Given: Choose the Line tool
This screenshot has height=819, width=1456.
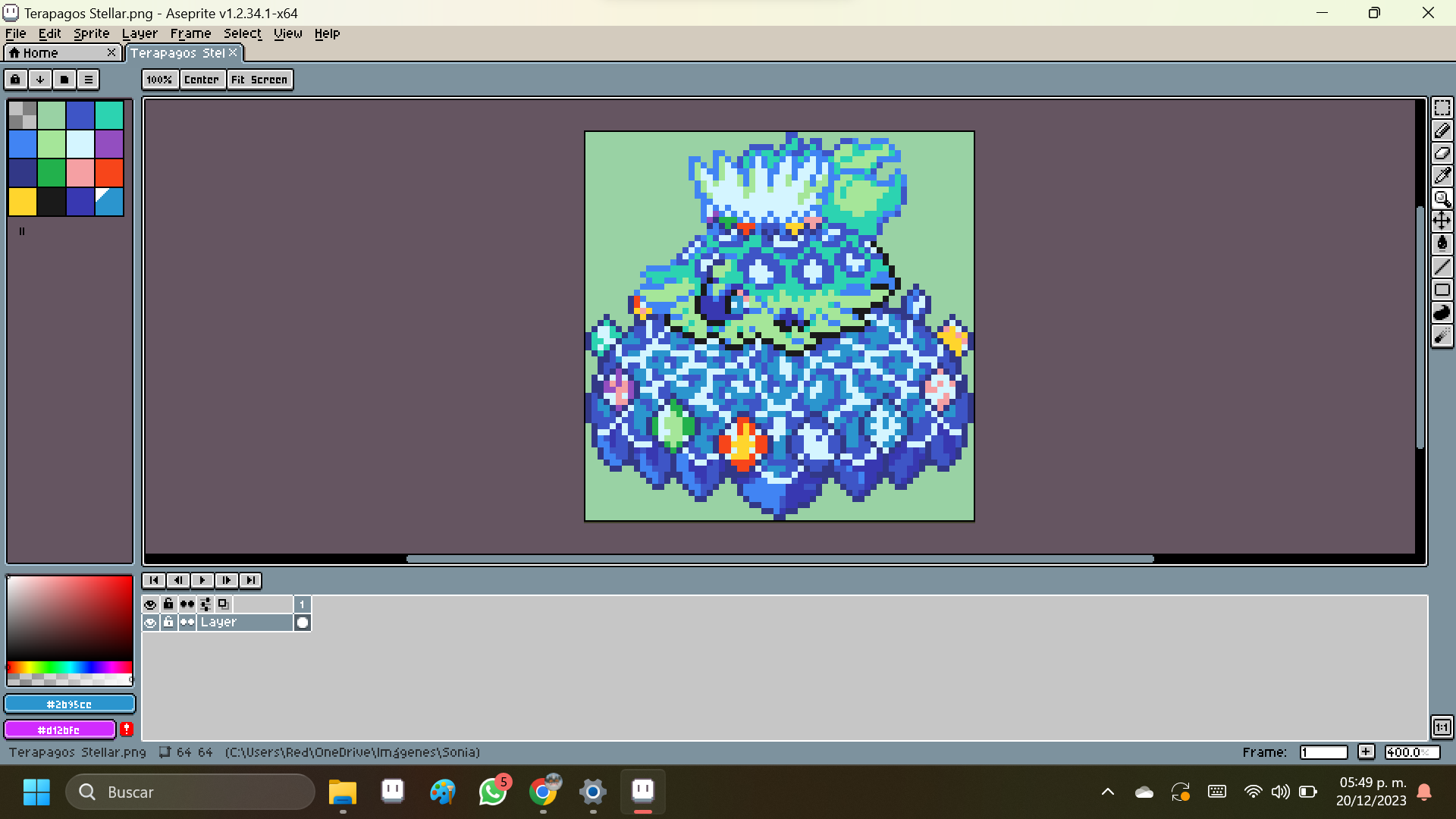Looking at the screenshot, I should pos(1442,267).
